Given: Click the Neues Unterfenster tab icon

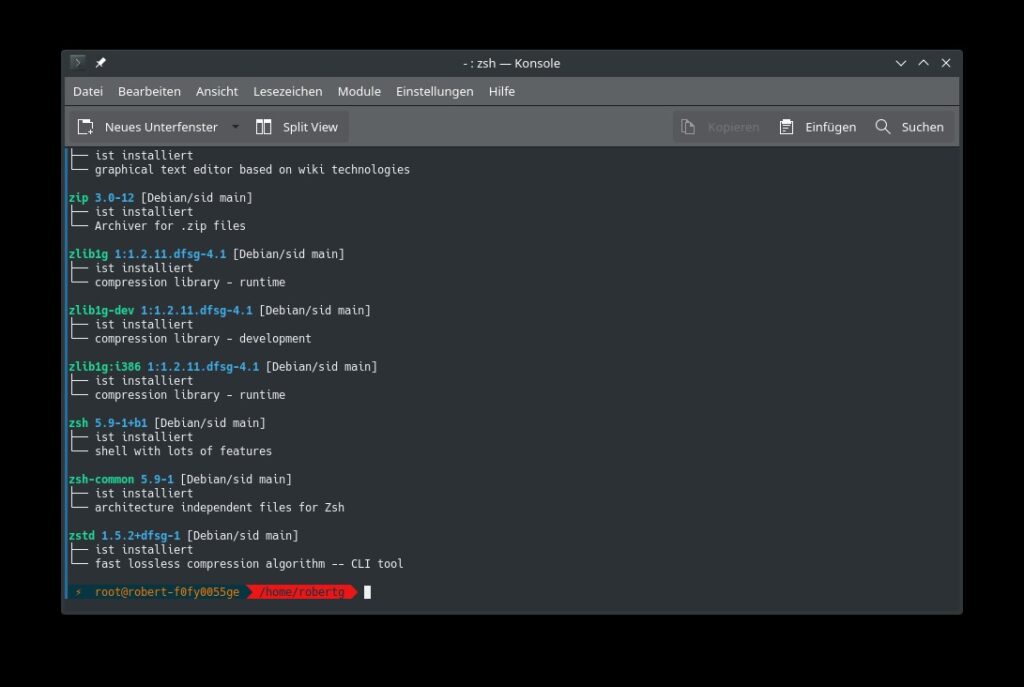Looking at the screenshot, I should (86, 127).
